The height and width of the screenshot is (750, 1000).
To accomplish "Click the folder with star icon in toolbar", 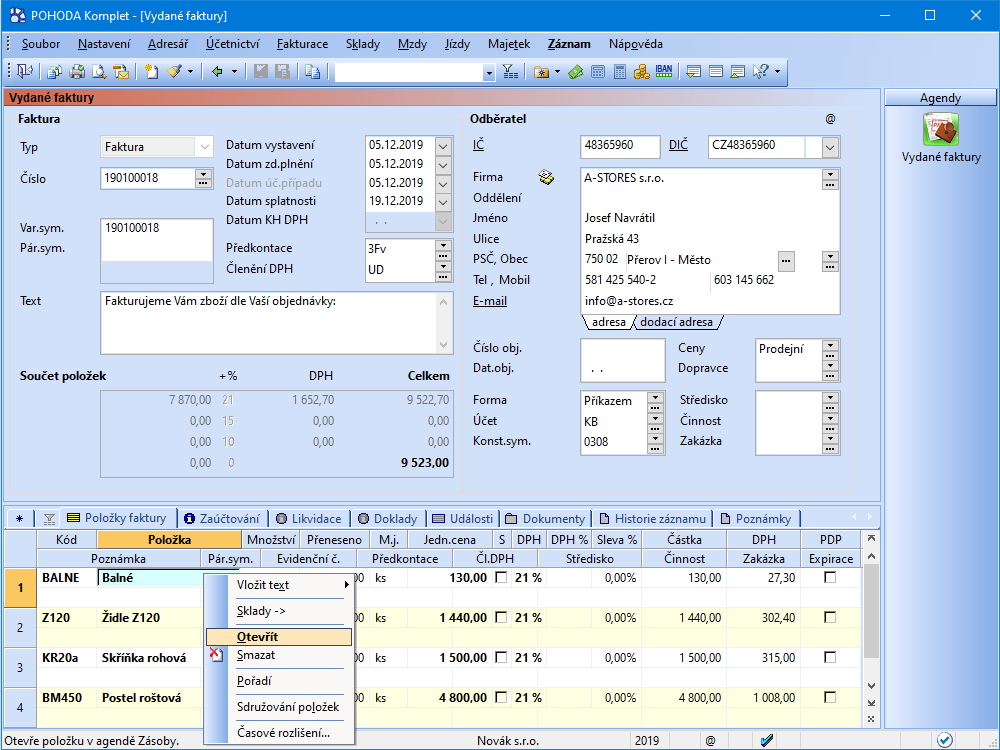I will (541, 71).
